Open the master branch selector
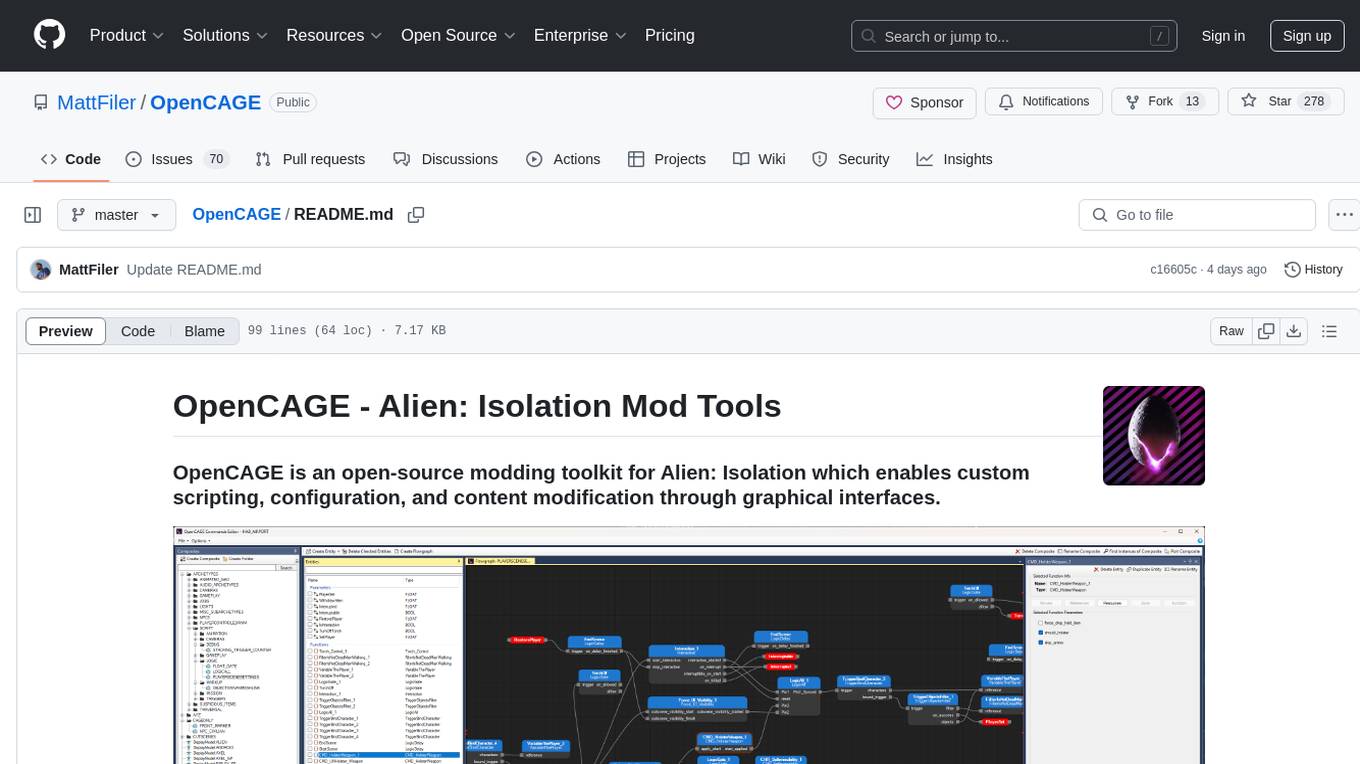This screenshot has width=1360, height=764. 116,215
